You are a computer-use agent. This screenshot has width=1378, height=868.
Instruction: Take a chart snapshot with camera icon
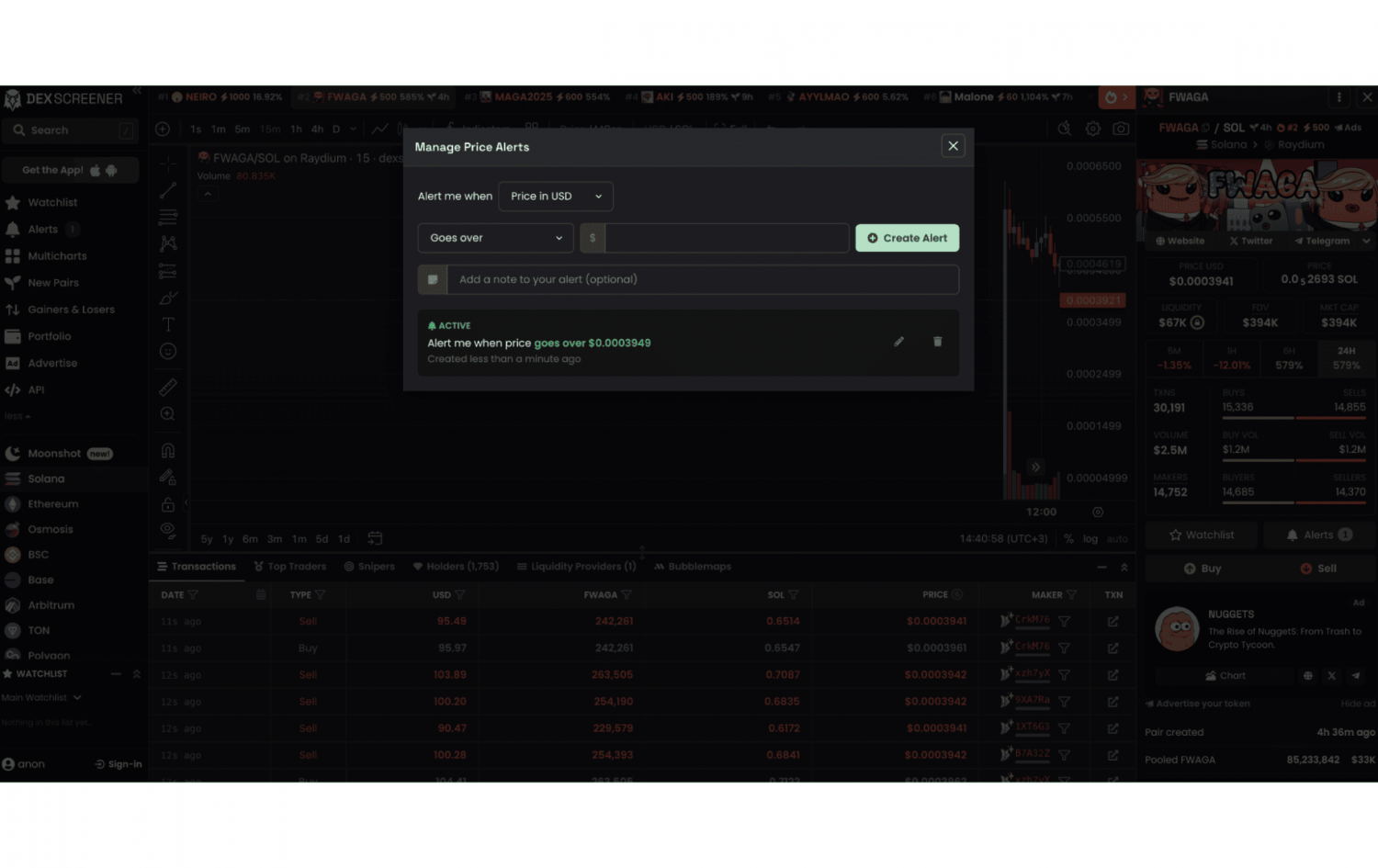tap(1121, 129)
